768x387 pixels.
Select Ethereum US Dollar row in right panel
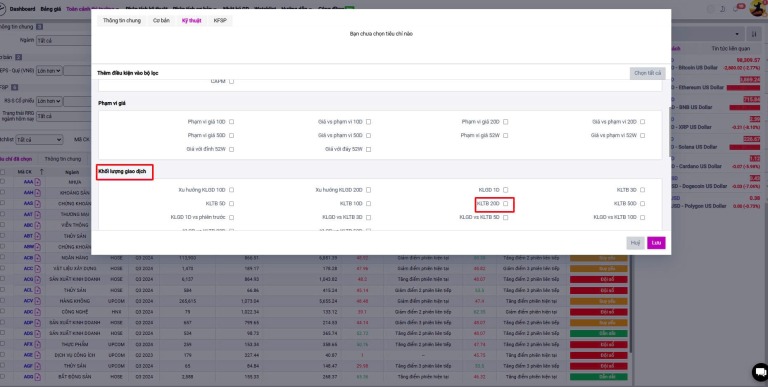point(716,83)
